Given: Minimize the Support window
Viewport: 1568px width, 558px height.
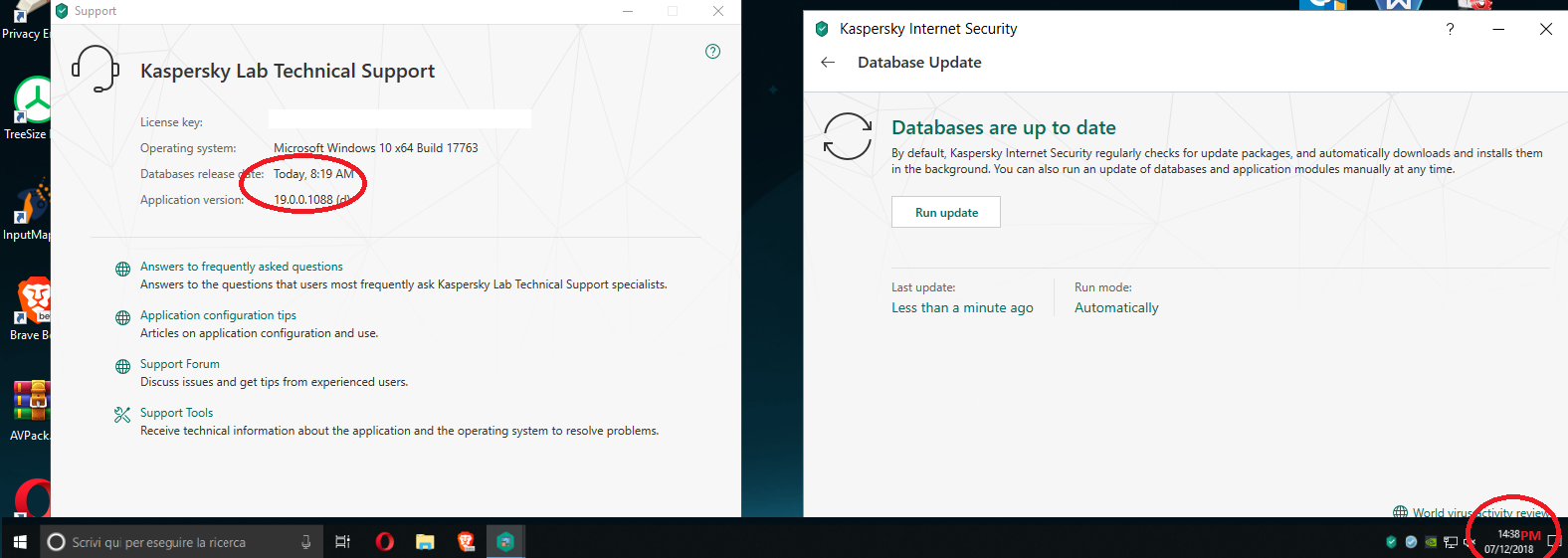Looking at the screenshot, I should click(628, 11).
